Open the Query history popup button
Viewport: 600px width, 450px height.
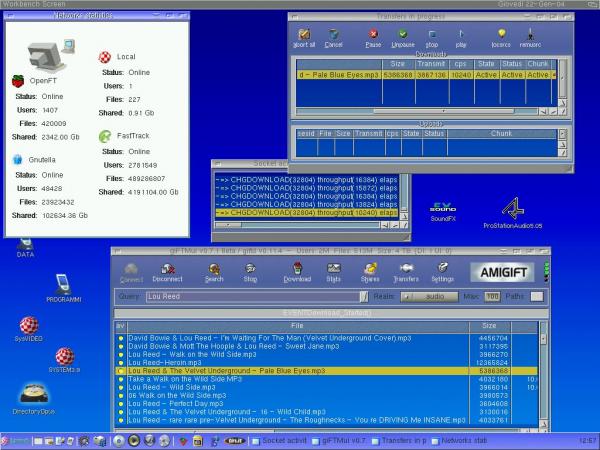(x=364, y=297)
